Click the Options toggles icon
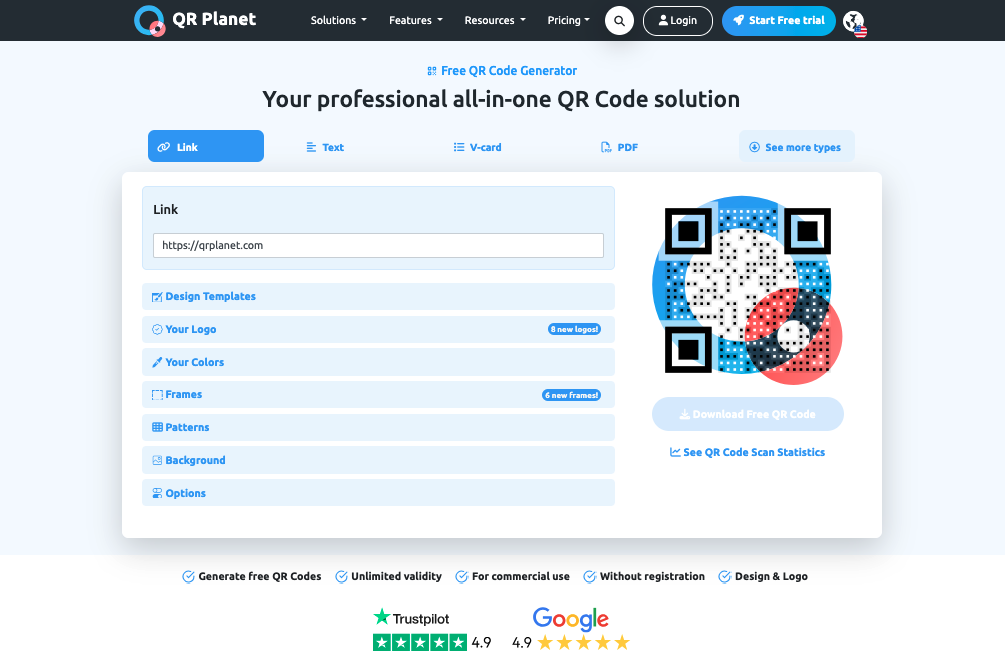The height and width of the screenshot is (661, 1005). pyautogui.click(x=157, y=493)
